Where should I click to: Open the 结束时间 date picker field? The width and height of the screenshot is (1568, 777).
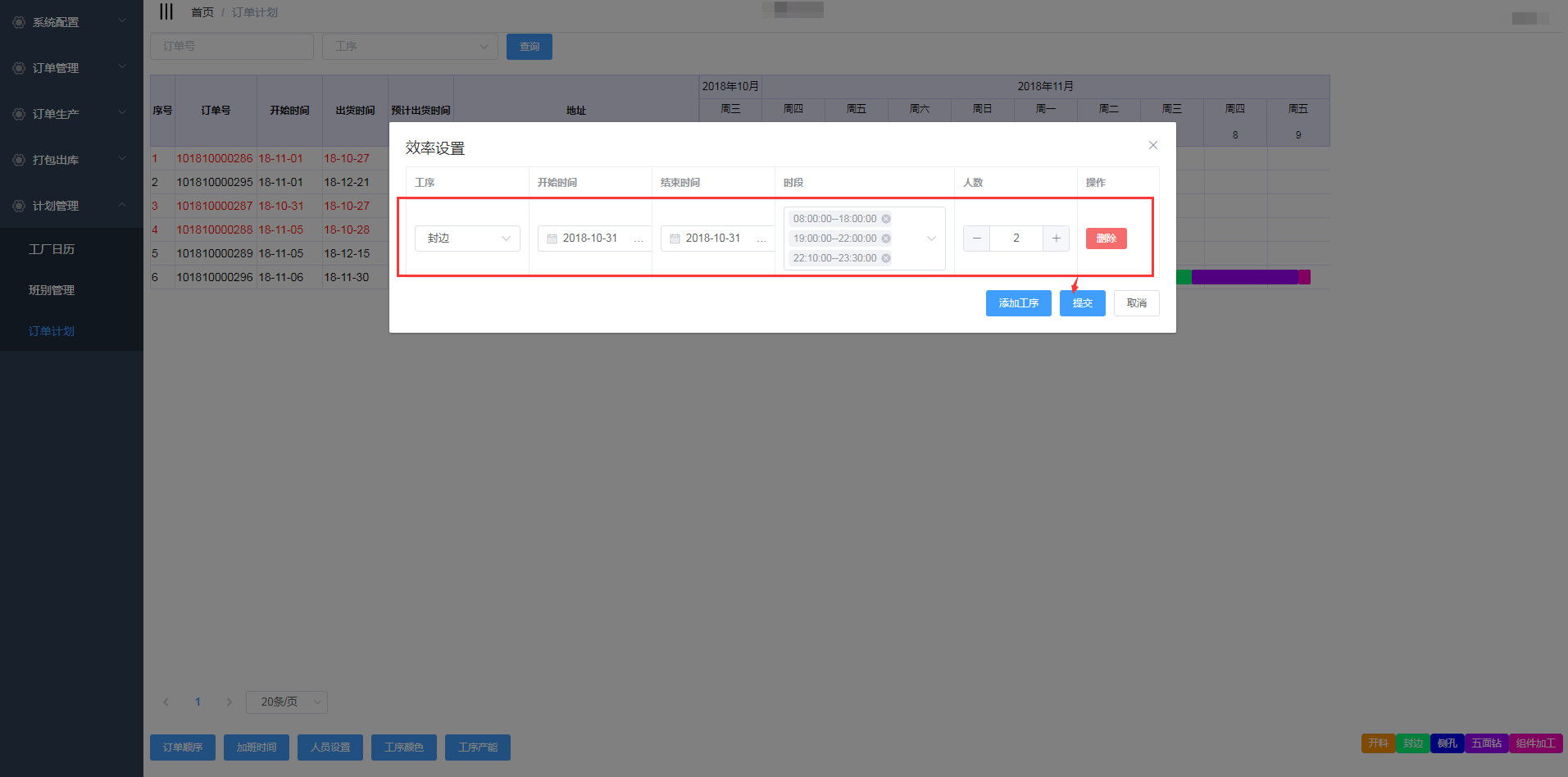pos(713,239)
